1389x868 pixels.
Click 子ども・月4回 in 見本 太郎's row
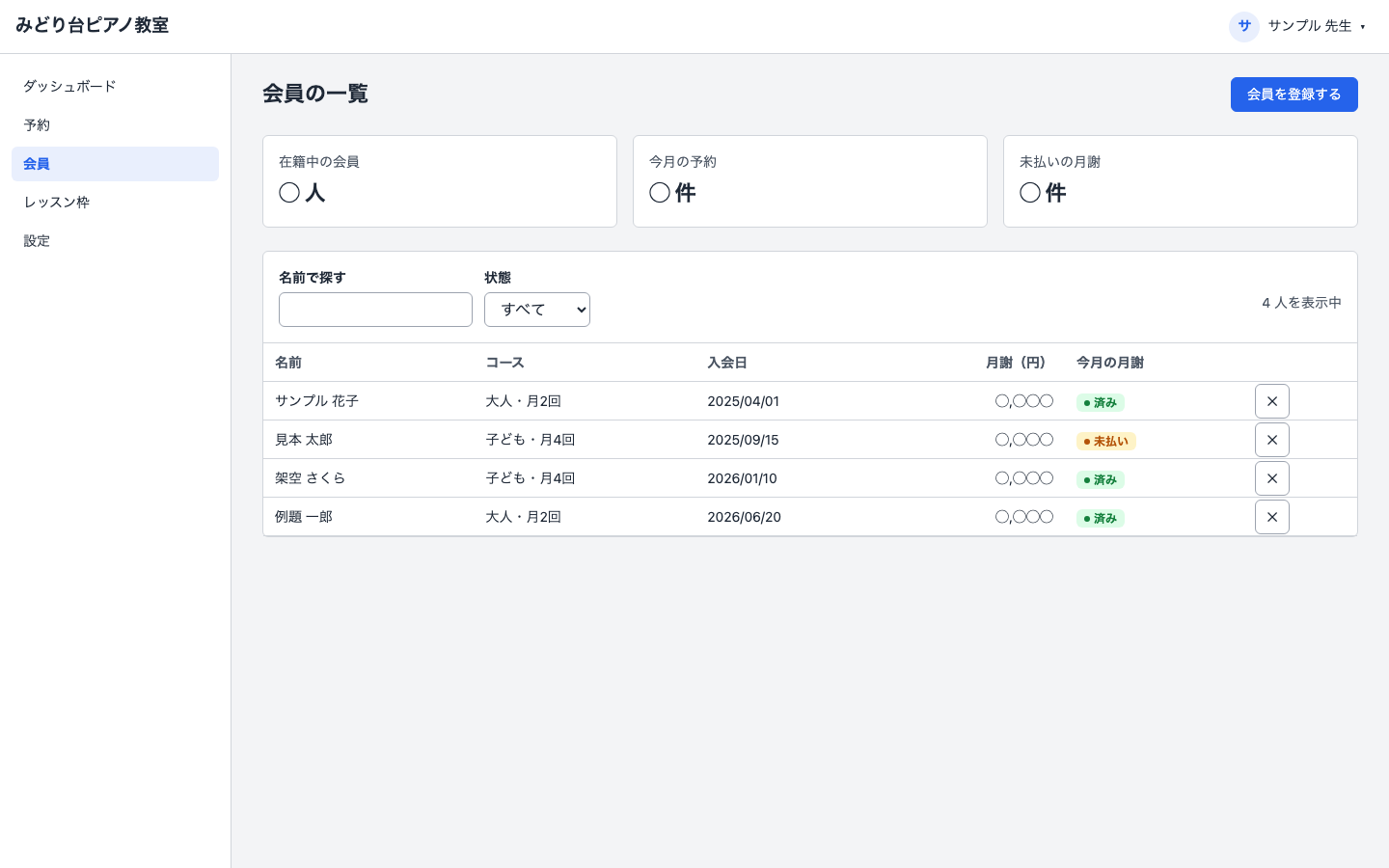[530, 440]
